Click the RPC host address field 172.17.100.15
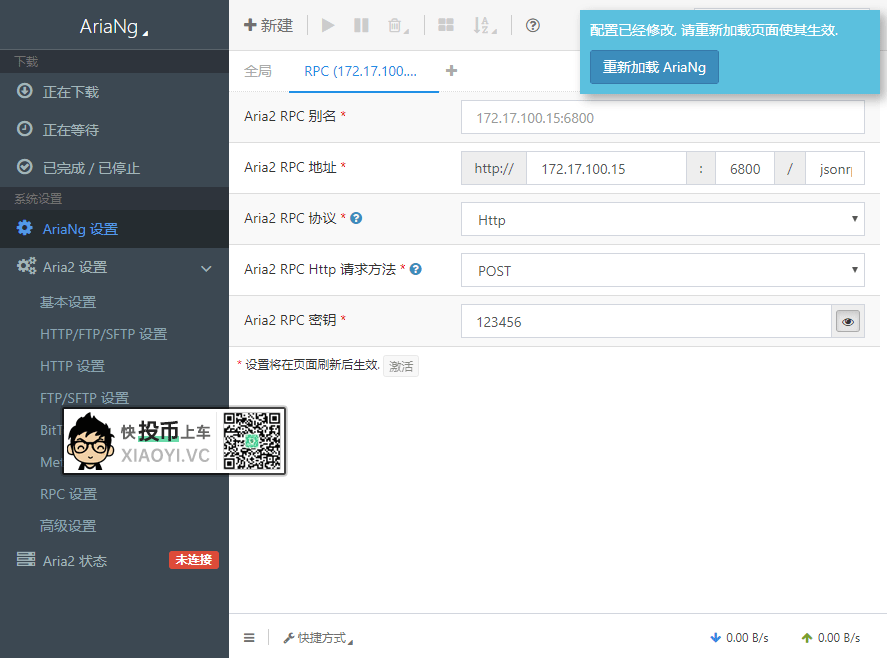 coord(606,169)
